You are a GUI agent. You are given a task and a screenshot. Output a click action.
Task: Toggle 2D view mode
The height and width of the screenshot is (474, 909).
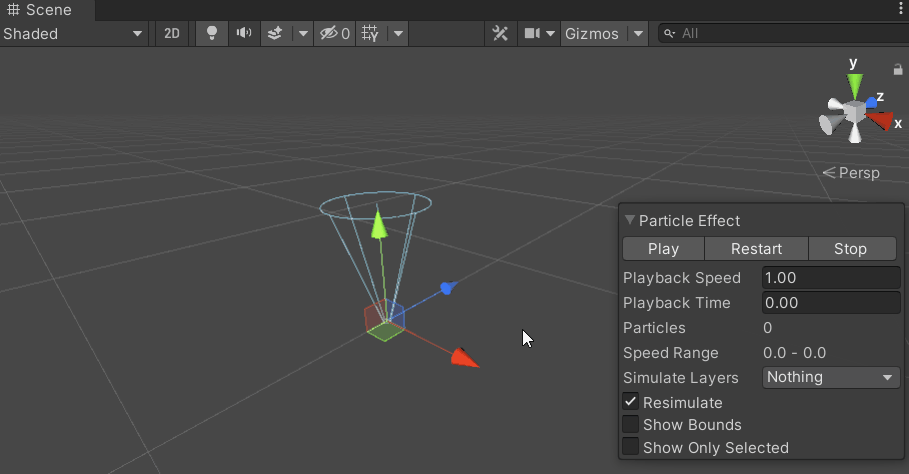click(x=172, y=34)
